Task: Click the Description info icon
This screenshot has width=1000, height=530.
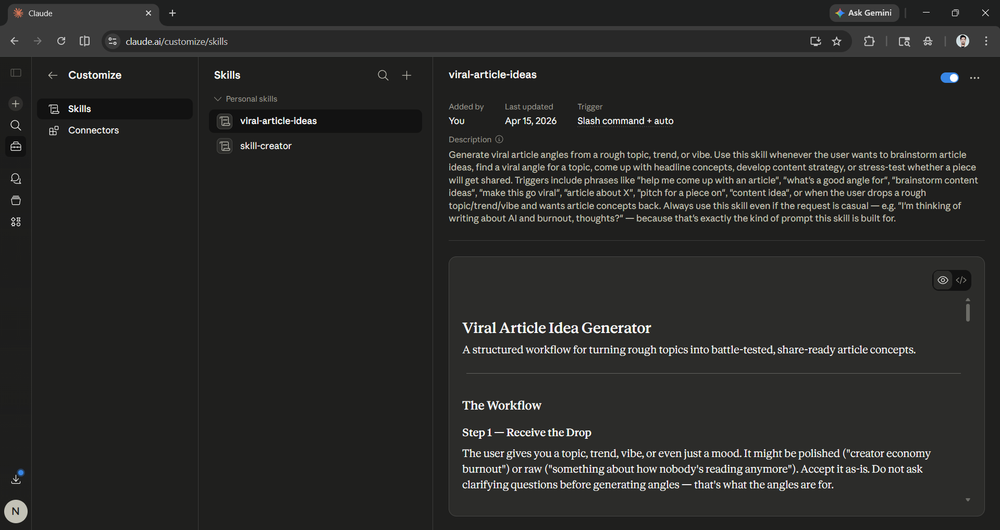Action: [499, 140]
